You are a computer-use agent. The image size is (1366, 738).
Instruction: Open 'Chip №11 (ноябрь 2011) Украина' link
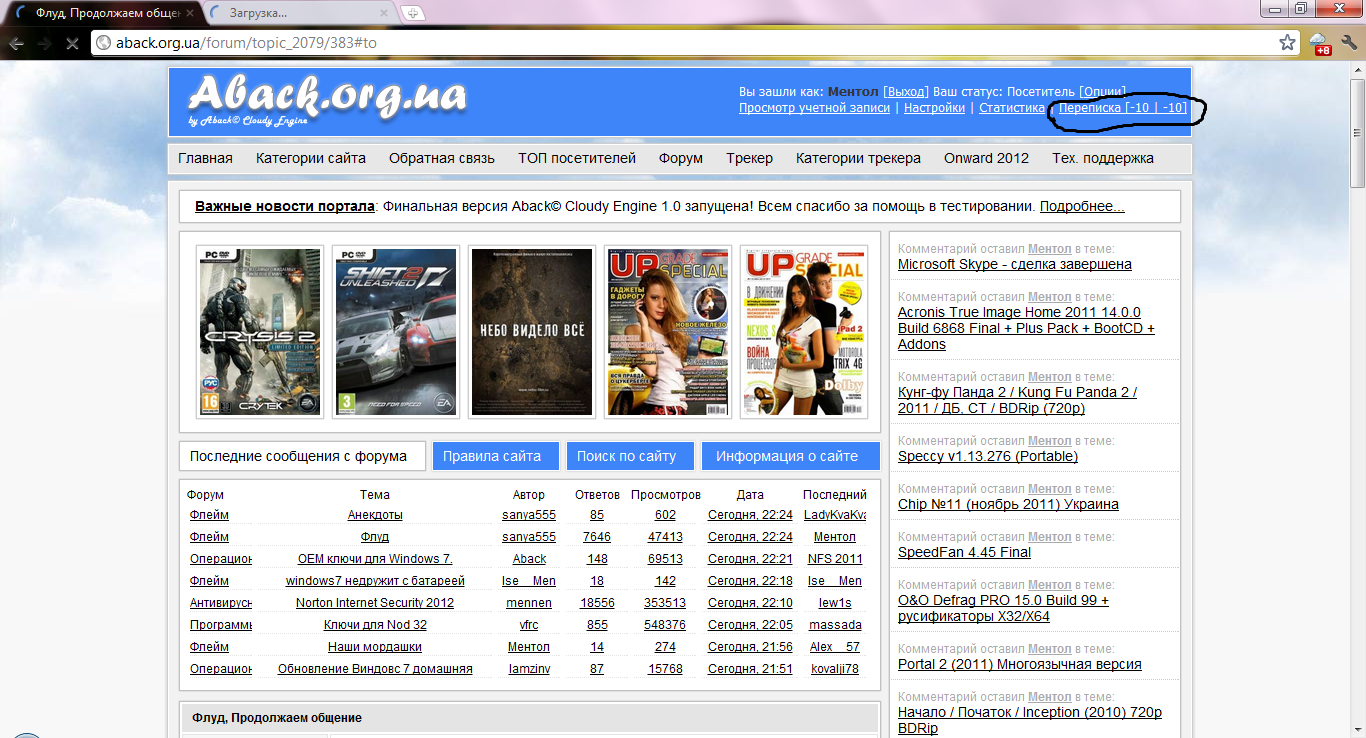[1008, 504]
